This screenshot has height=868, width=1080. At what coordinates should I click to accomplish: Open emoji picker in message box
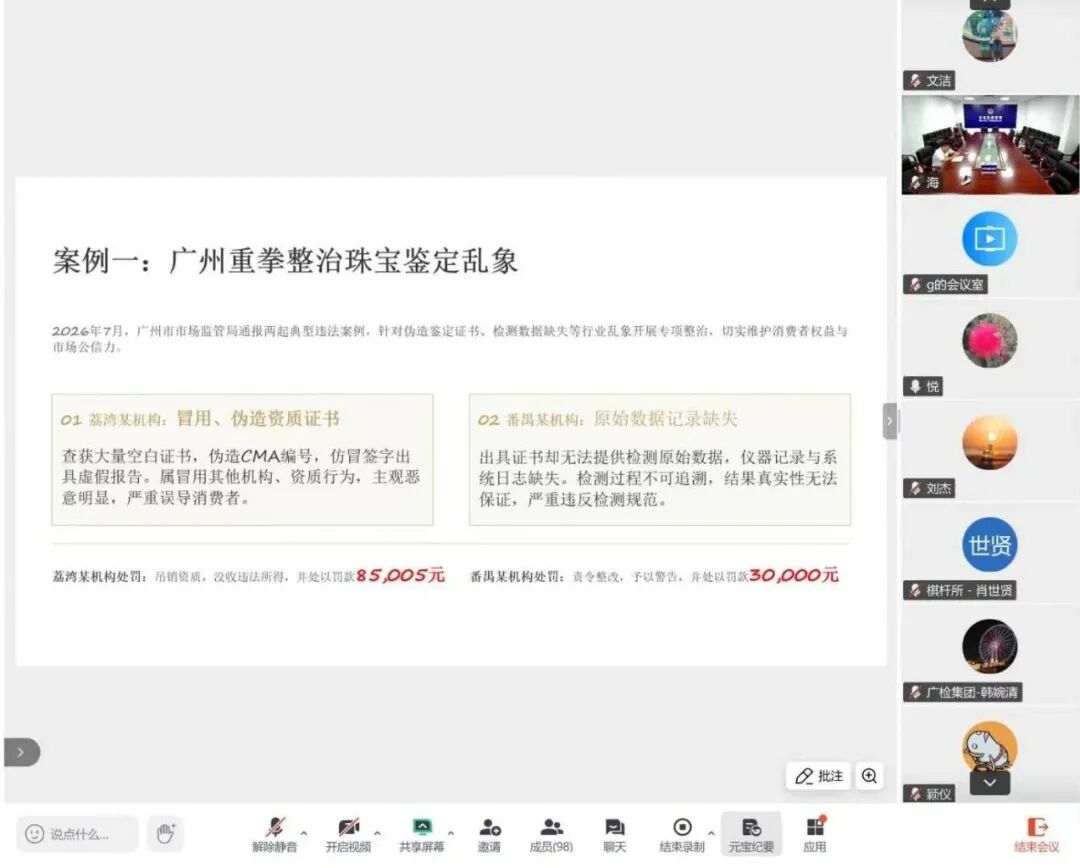point(34,834)
